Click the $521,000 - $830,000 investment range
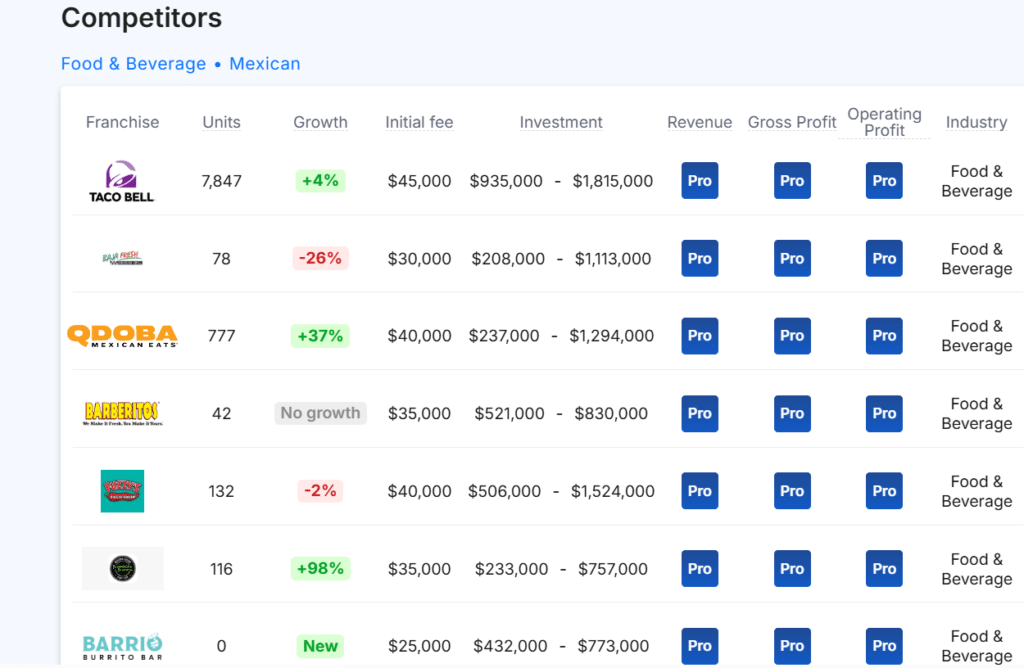1024x668 pixels. (x=561, y=413)
